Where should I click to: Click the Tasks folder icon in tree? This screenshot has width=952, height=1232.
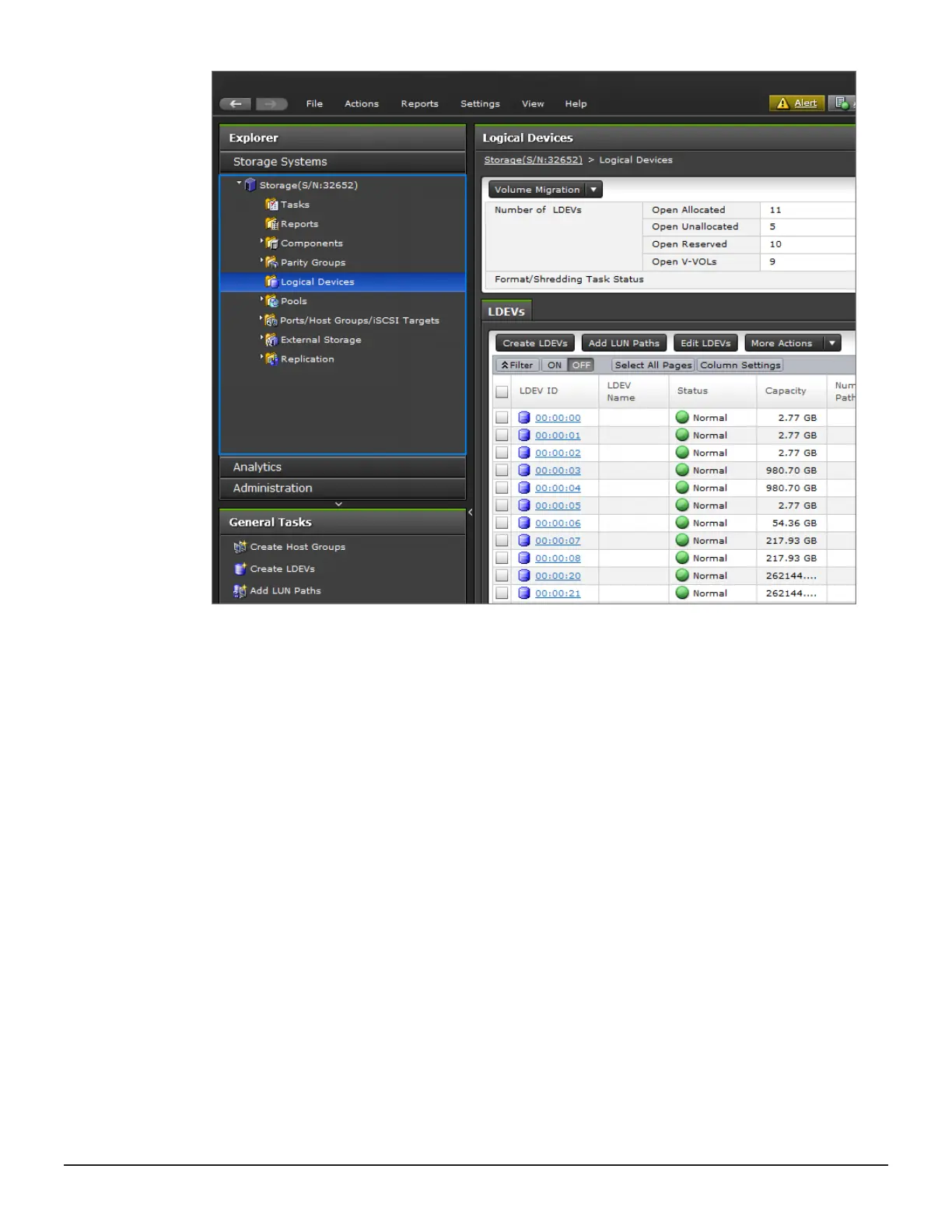(x=271, y=205)
